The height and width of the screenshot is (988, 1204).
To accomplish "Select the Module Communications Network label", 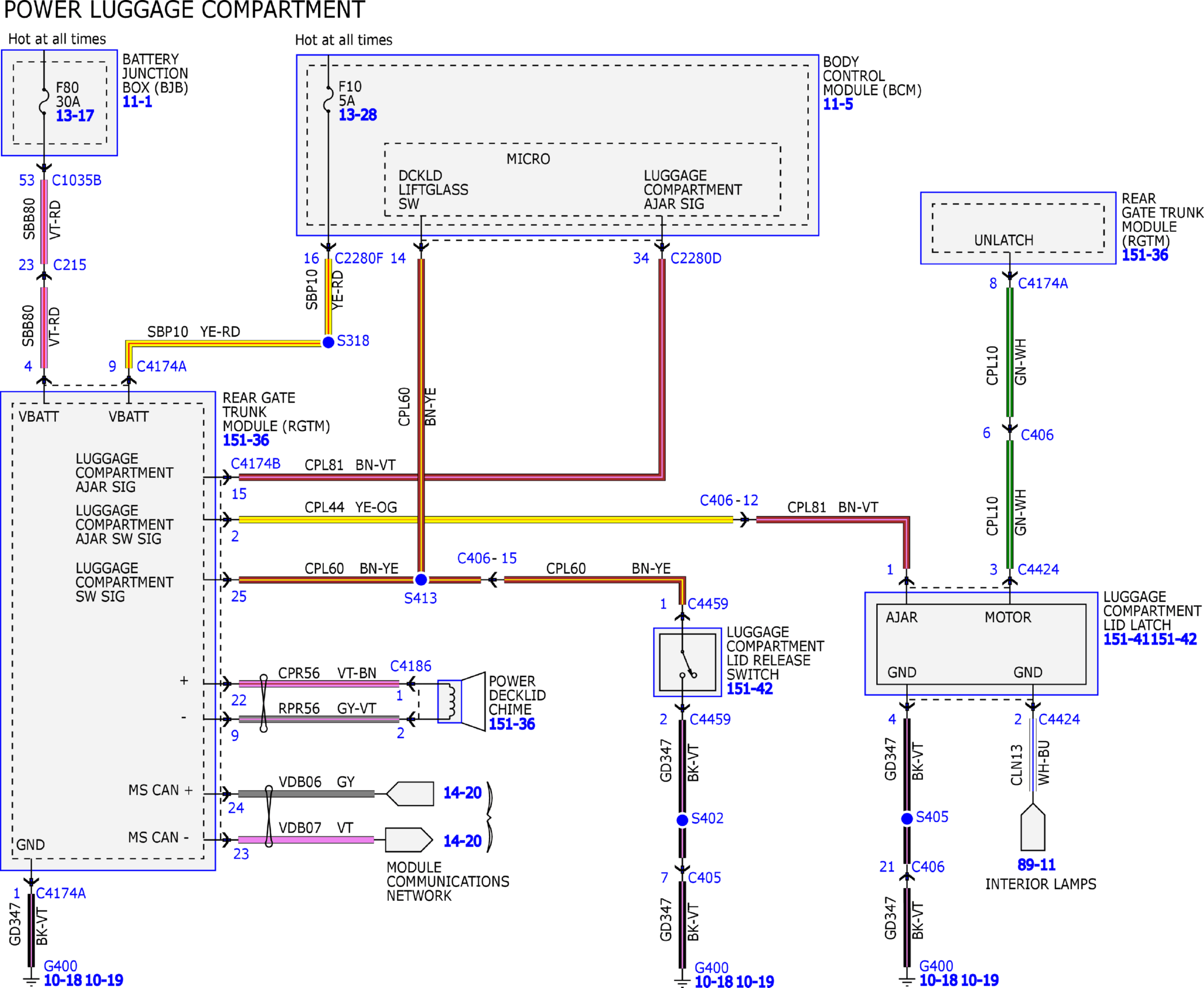I will tap(448, 882).
